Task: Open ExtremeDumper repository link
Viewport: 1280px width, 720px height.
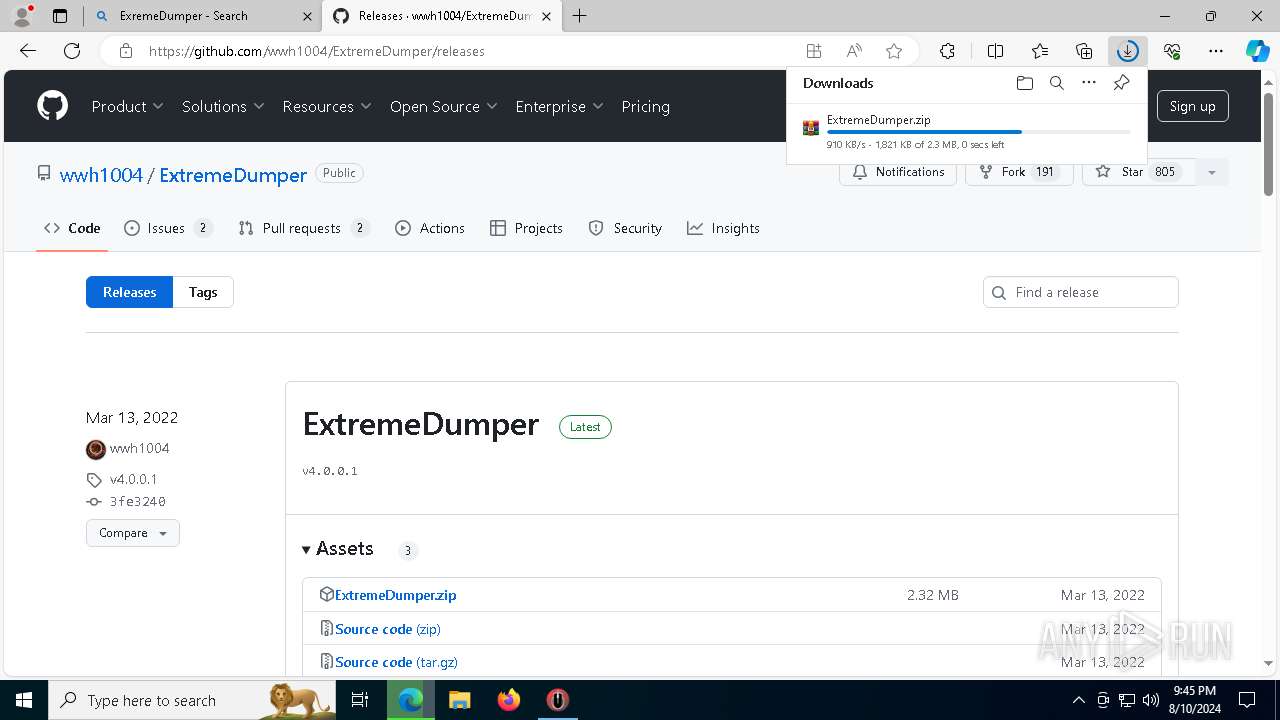Action: click(x=233, y=175)
